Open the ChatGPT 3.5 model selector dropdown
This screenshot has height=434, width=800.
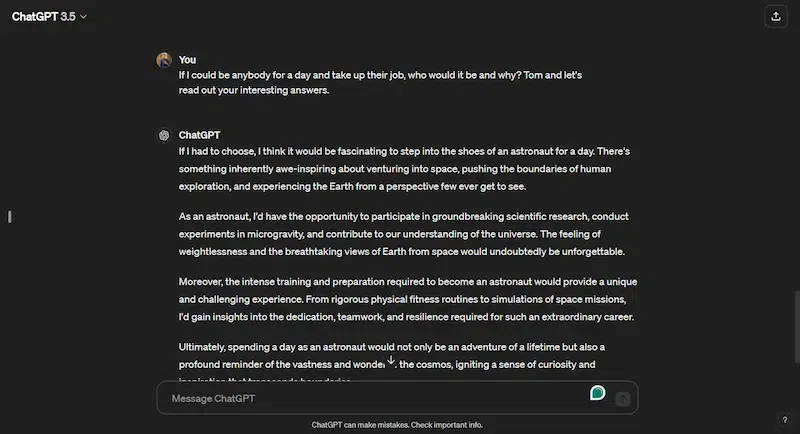pyautogui.click(x=49, y=16)
